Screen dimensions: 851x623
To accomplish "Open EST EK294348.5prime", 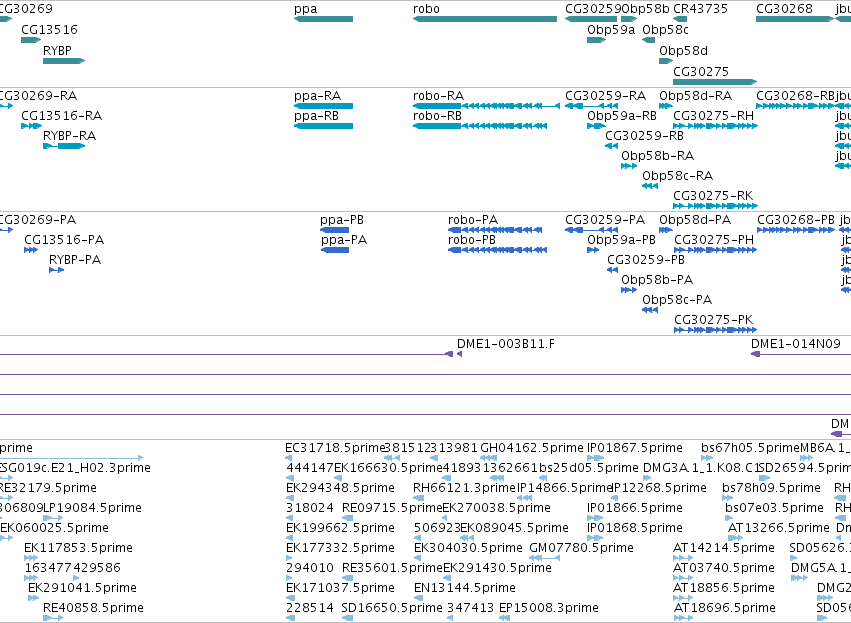I will 340,488.
